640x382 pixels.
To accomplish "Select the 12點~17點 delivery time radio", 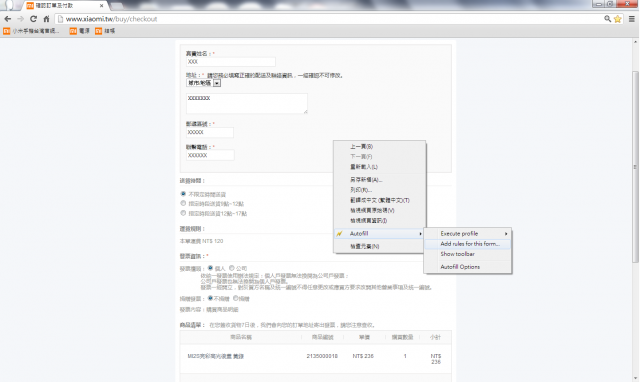I will 183,213.
